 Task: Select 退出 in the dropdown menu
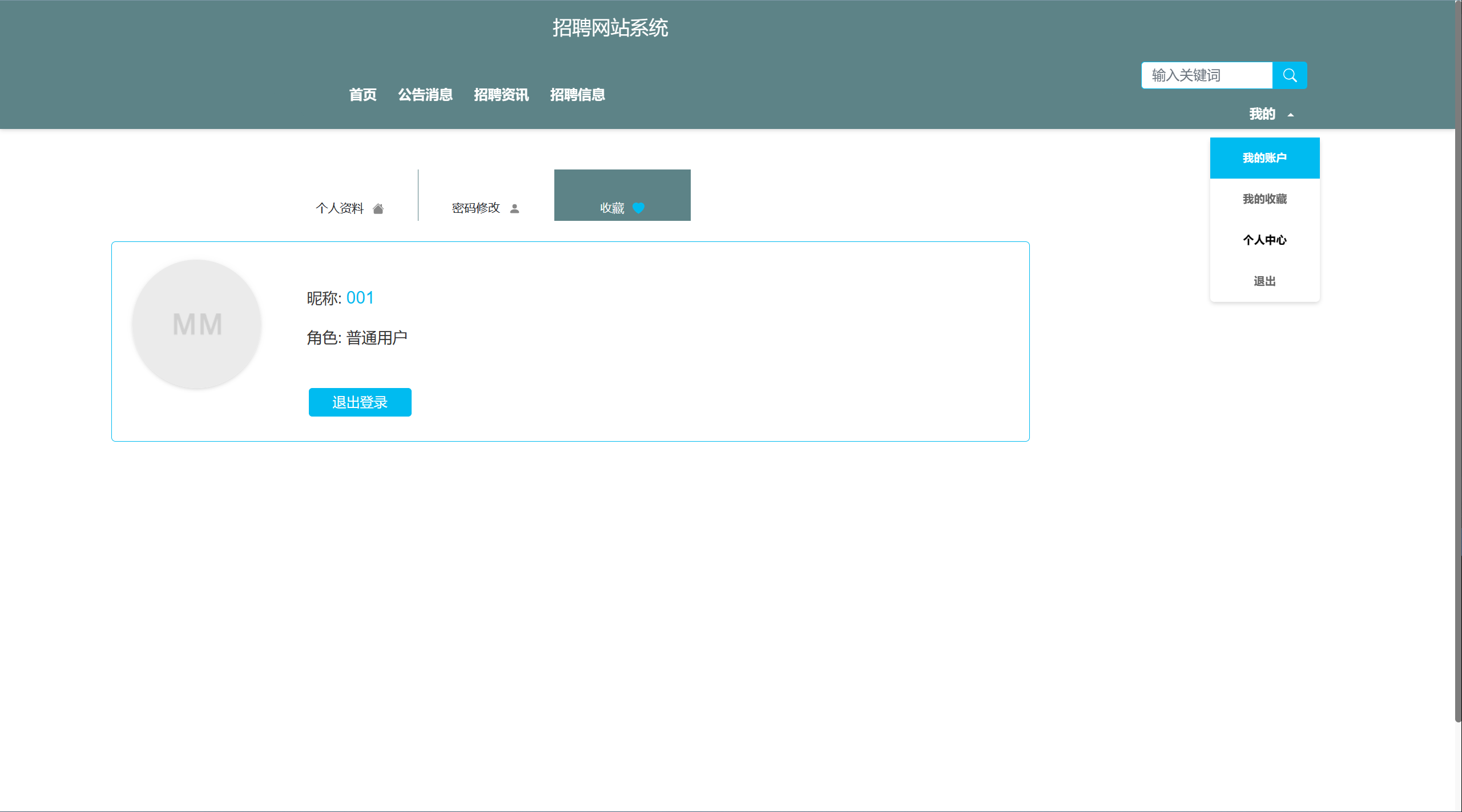1264,281
